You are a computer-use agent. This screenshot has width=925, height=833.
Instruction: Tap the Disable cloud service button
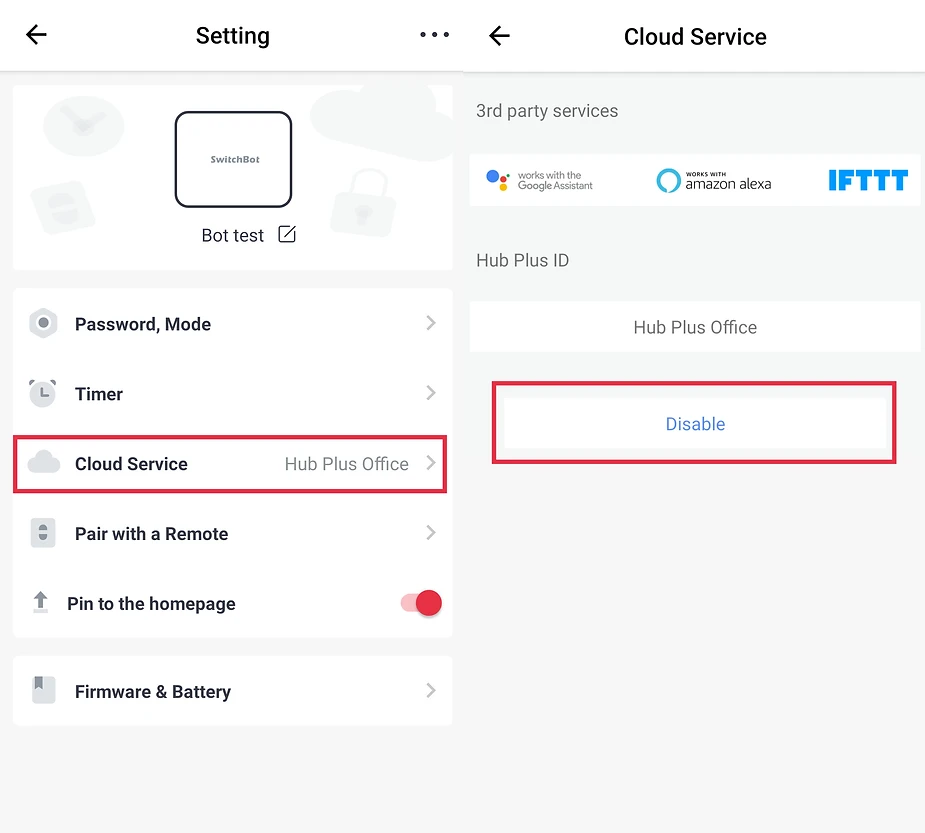(x=694, y=423)
